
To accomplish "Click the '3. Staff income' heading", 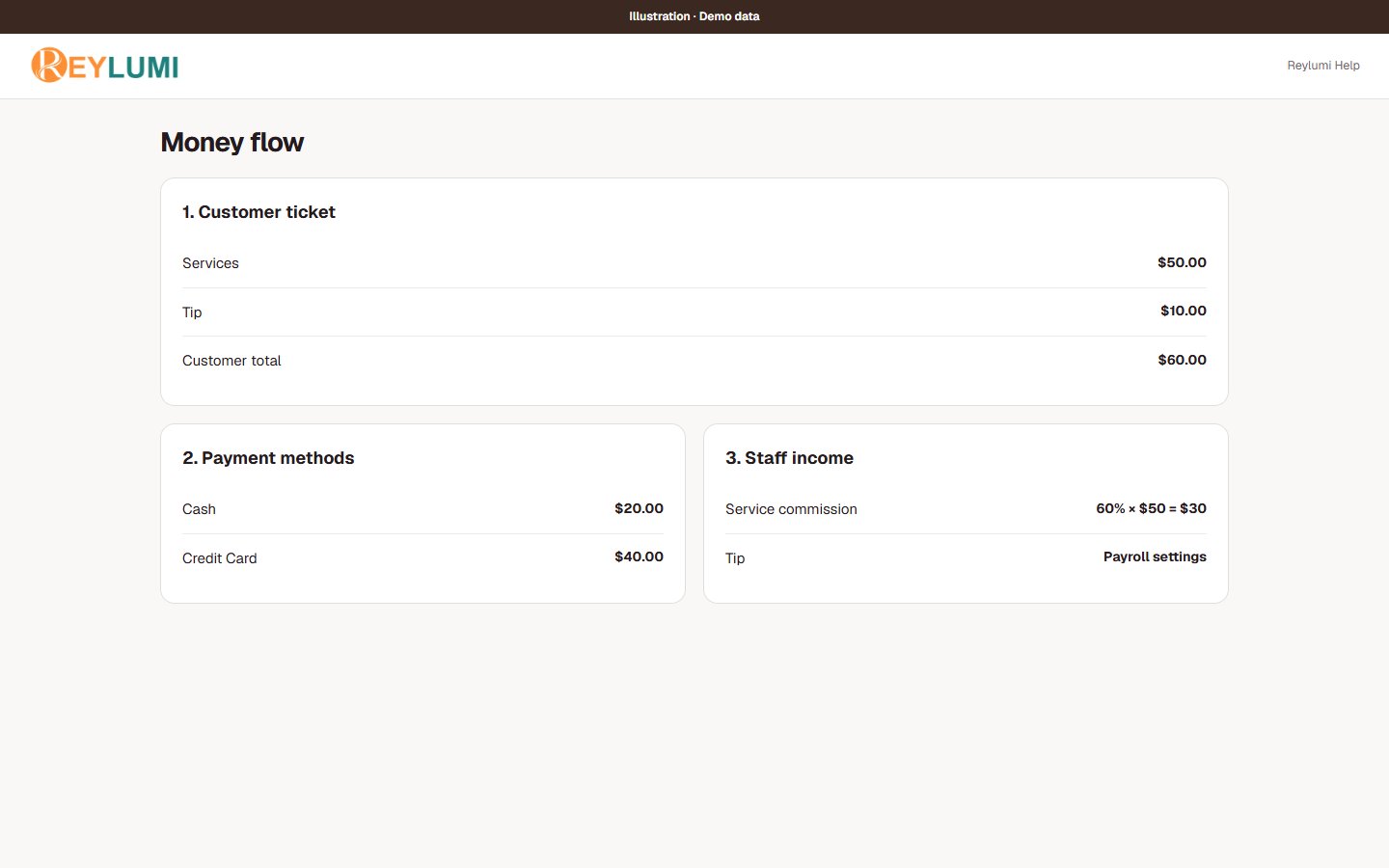I will 789,458.
